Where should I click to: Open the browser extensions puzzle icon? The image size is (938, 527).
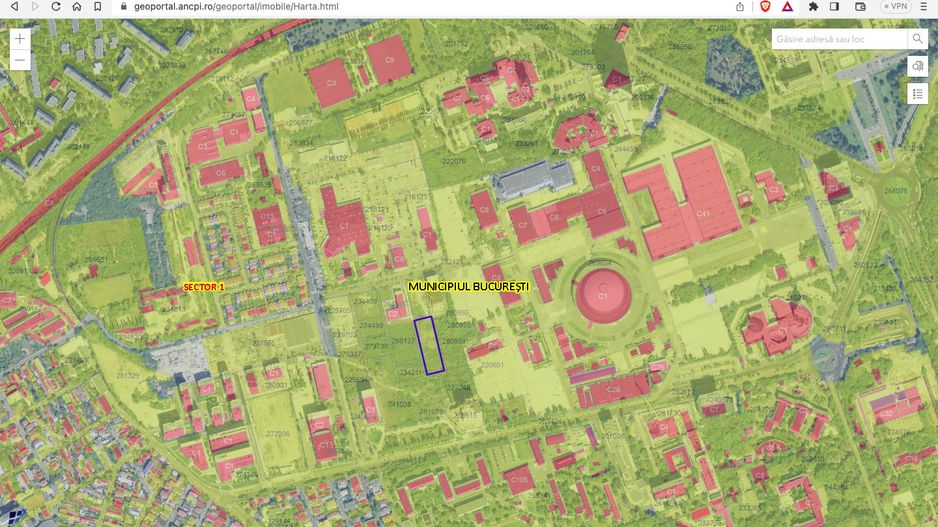(x=814, y=6)
